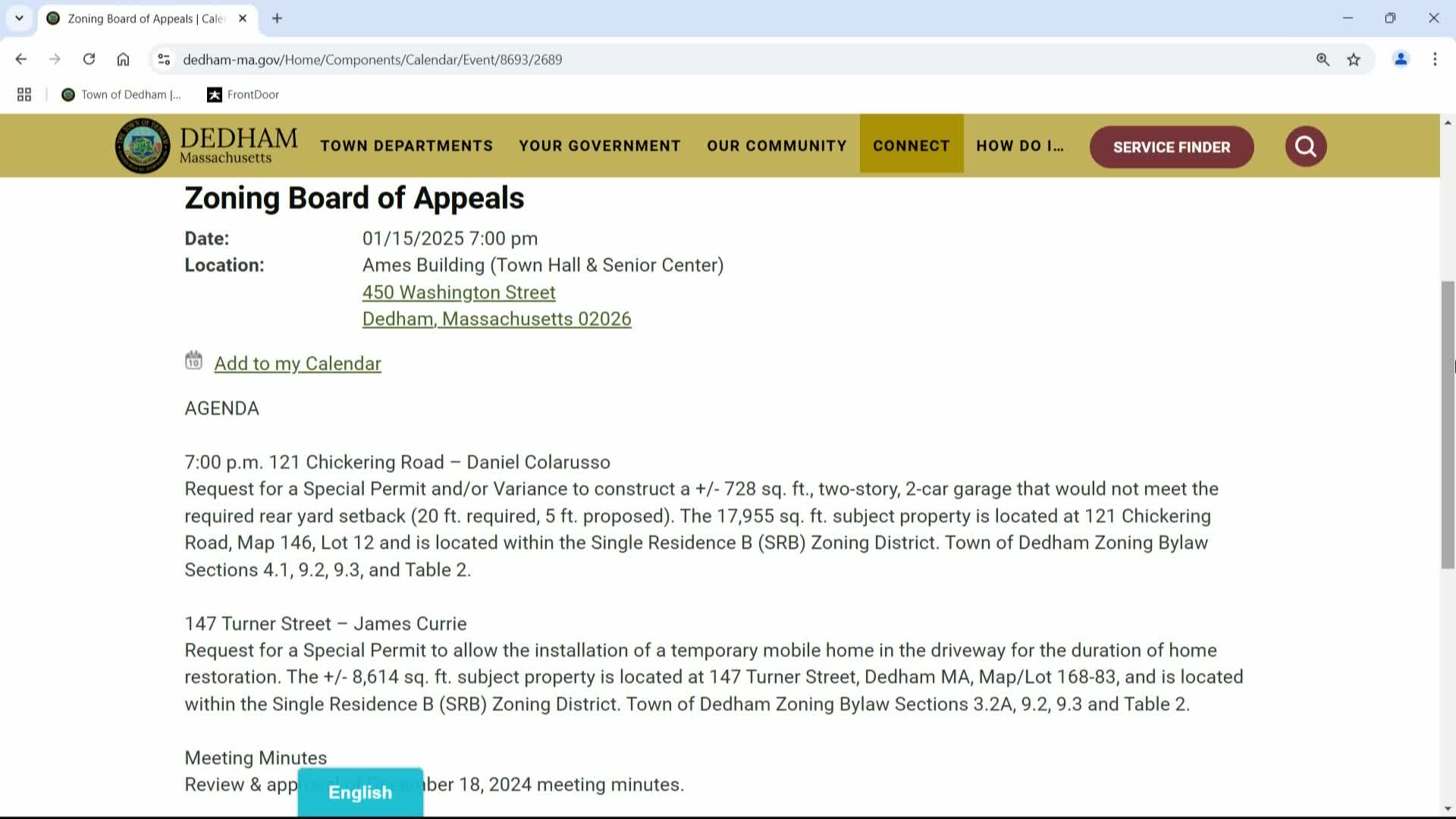Open the FrontDoor bookmark
This screenshot has height=819, width=1456.
coord(243,94)
